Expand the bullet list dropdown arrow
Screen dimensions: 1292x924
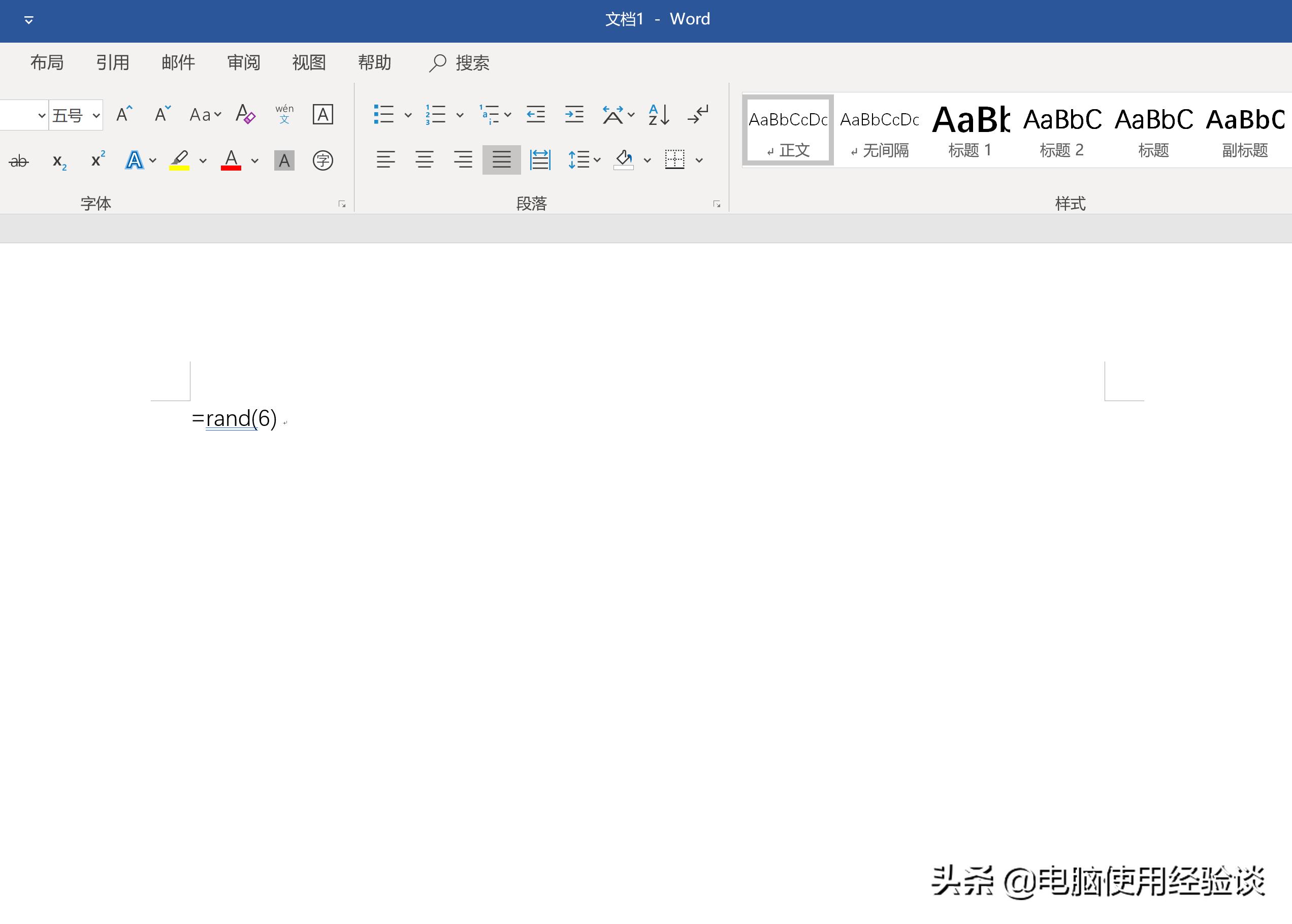[409, 116]
